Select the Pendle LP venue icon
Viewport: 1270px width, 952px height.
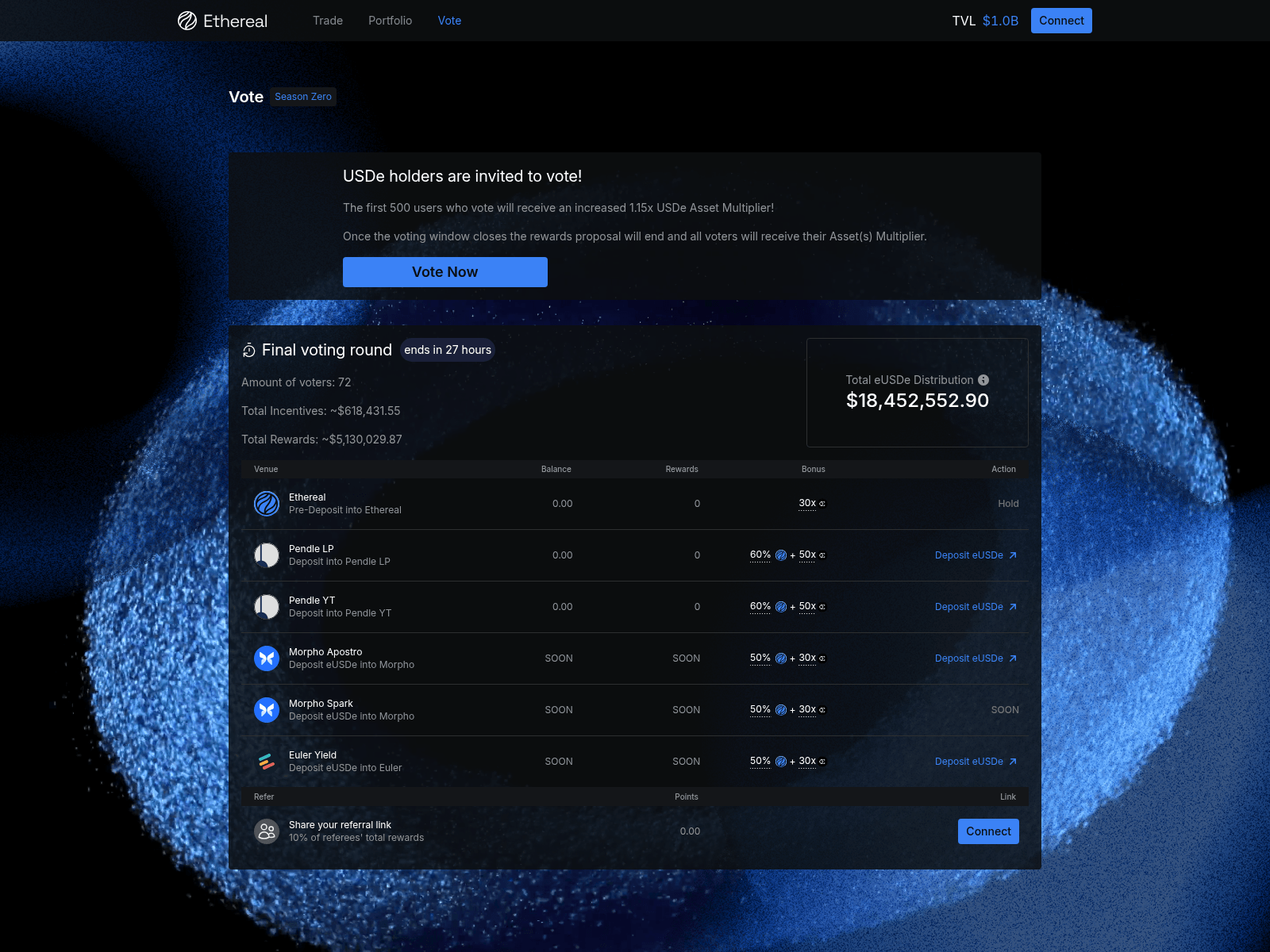coord(266,555)
